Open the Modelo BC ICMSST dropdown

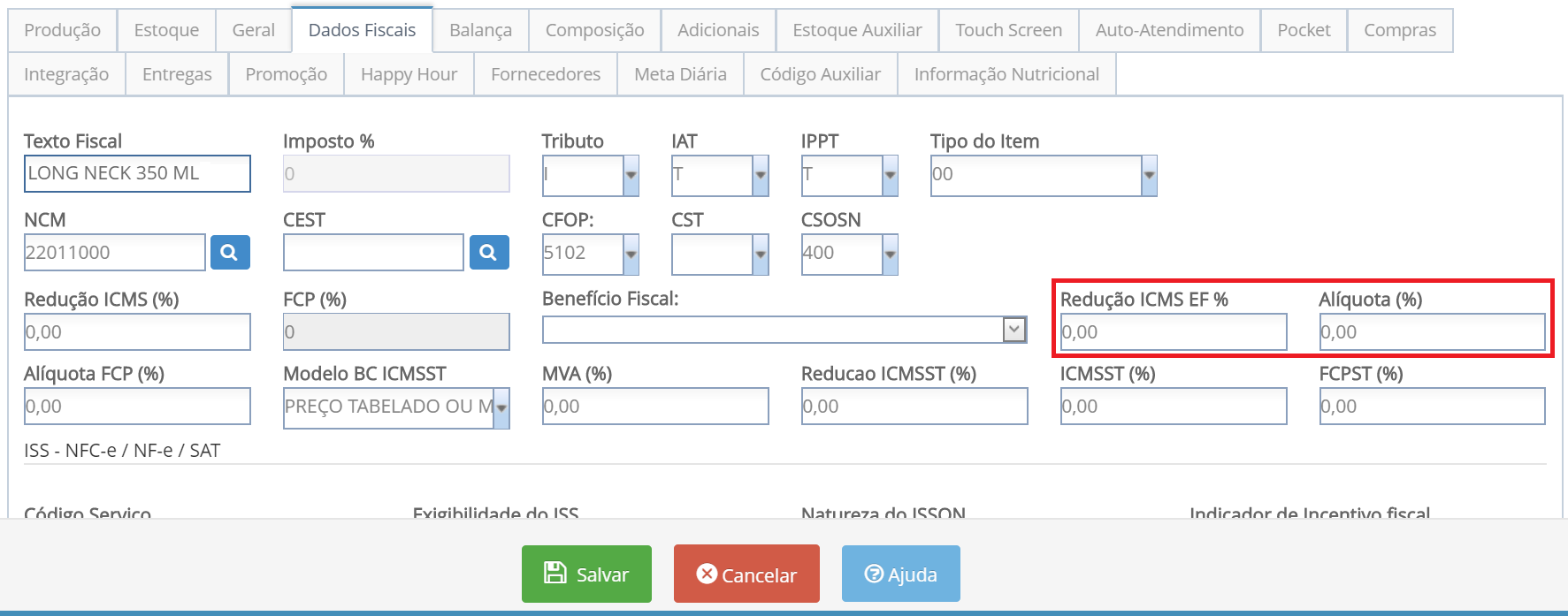(x=501, y=408)
